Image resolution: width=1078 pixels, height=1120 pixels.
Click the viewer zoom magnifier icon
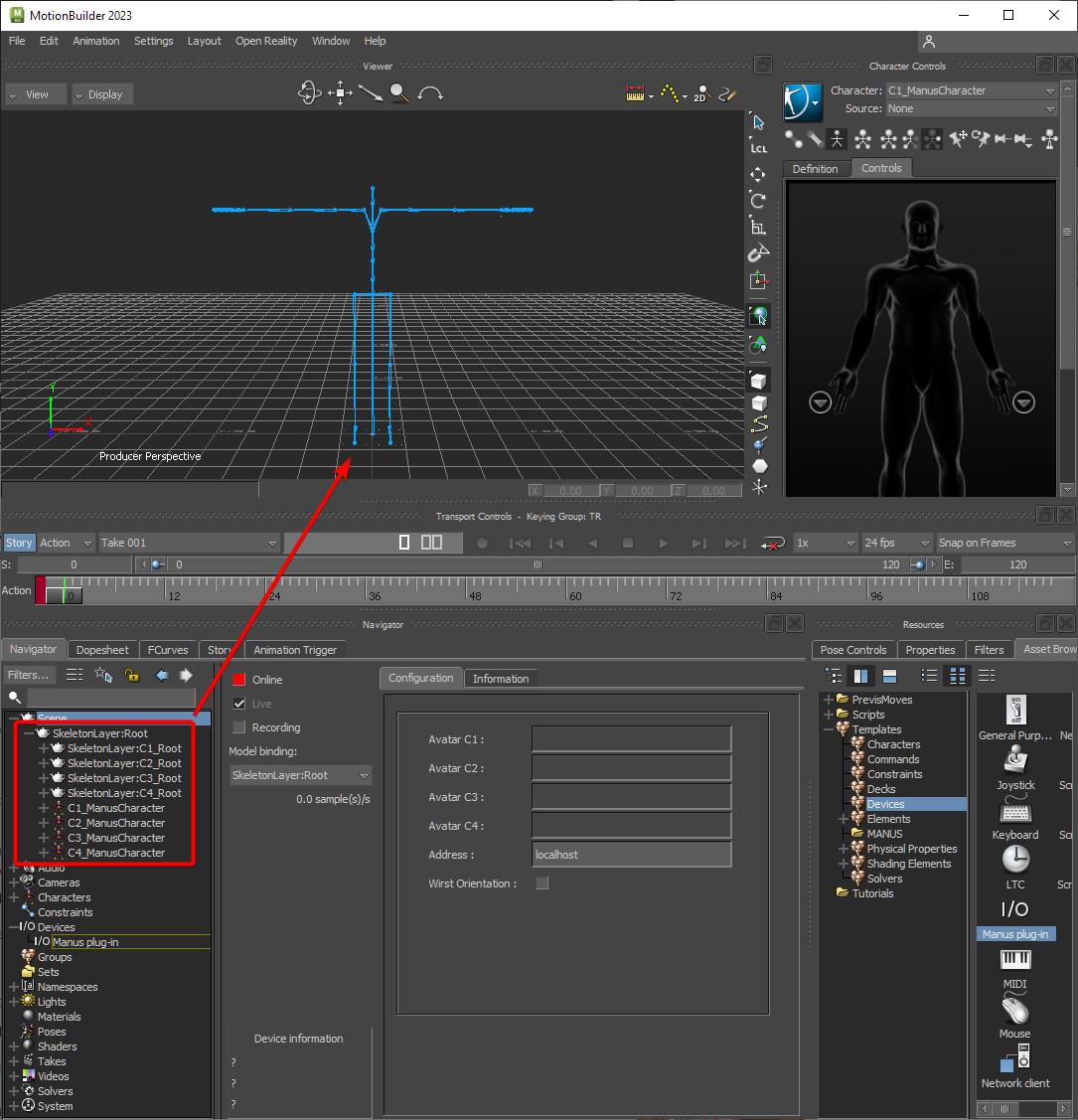point(399,93)
